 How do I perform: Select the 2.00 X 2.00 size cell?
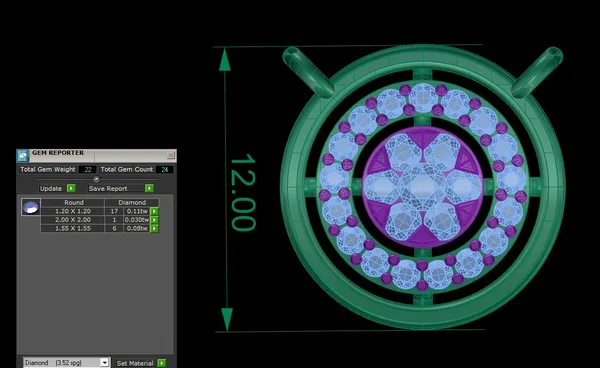[73, 220]
